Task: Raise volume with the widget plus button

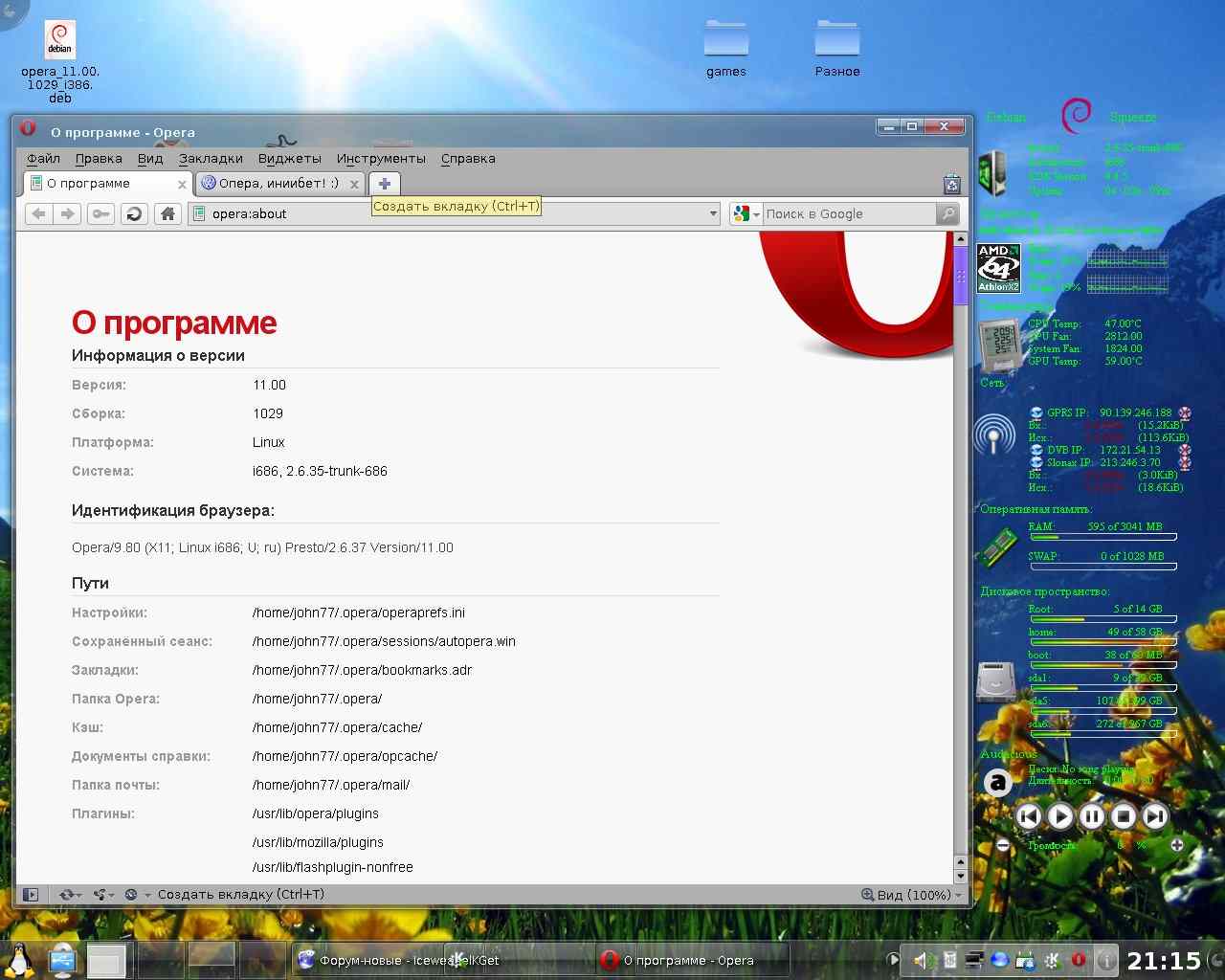Action: pos(1176,845)
